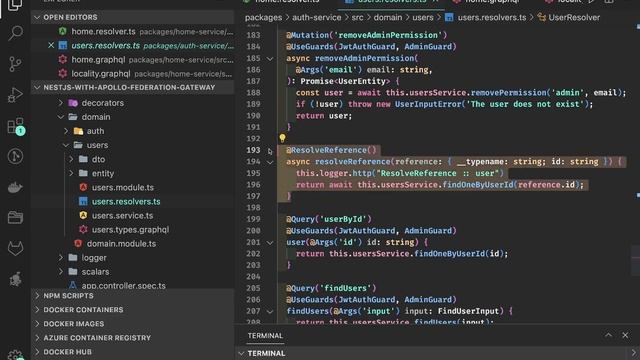Expand the NPM SCRIPTS section
Screen dimensions: 640x360
coord(37,296)
